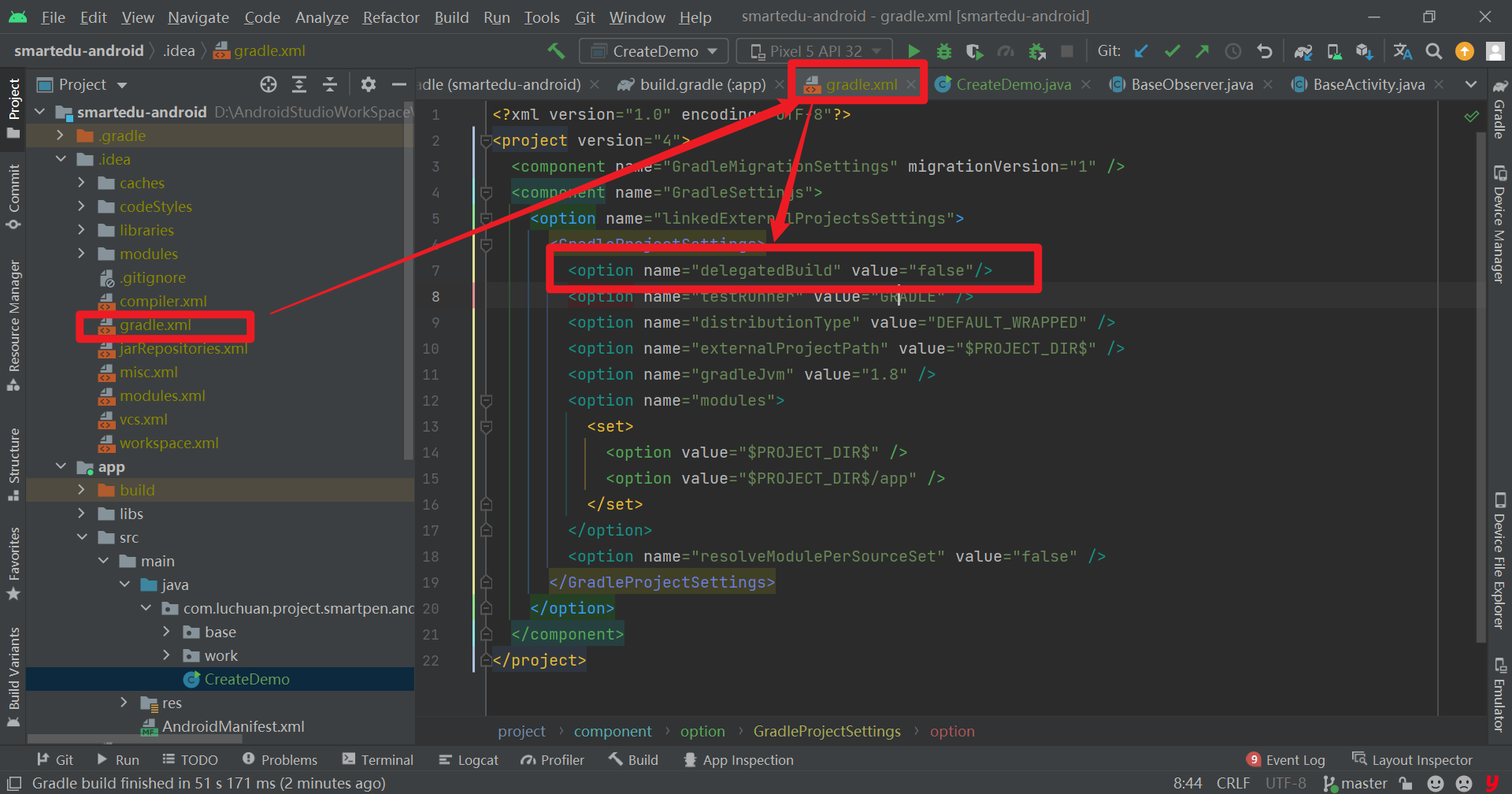The height and width of the screenshot is (794, 1512).
Task: Rollback changes with undo arrow icon
Action: click(1264, 51)
